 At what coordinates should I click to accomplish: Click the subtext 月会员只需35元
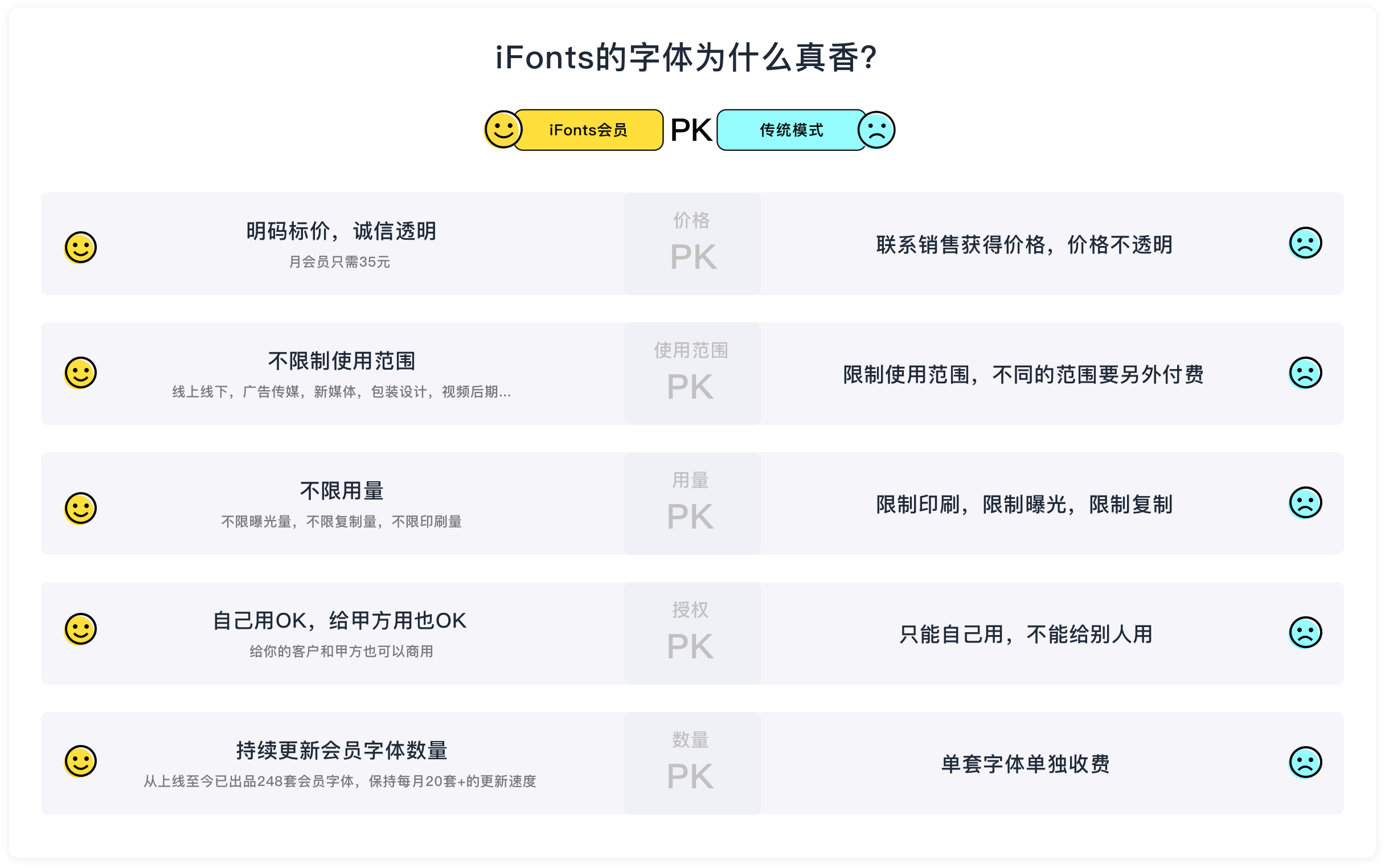[x=339, y=262]
